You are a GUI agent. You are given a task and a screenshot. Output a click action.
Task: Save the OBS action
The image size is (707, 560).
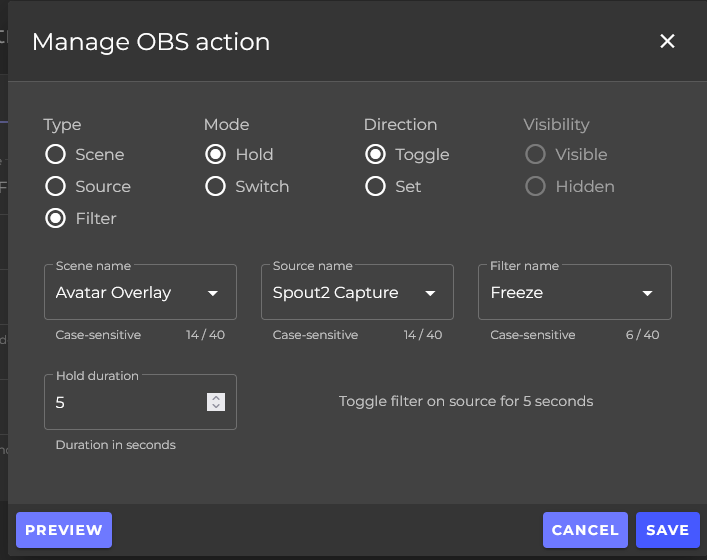tap(667, 530)
